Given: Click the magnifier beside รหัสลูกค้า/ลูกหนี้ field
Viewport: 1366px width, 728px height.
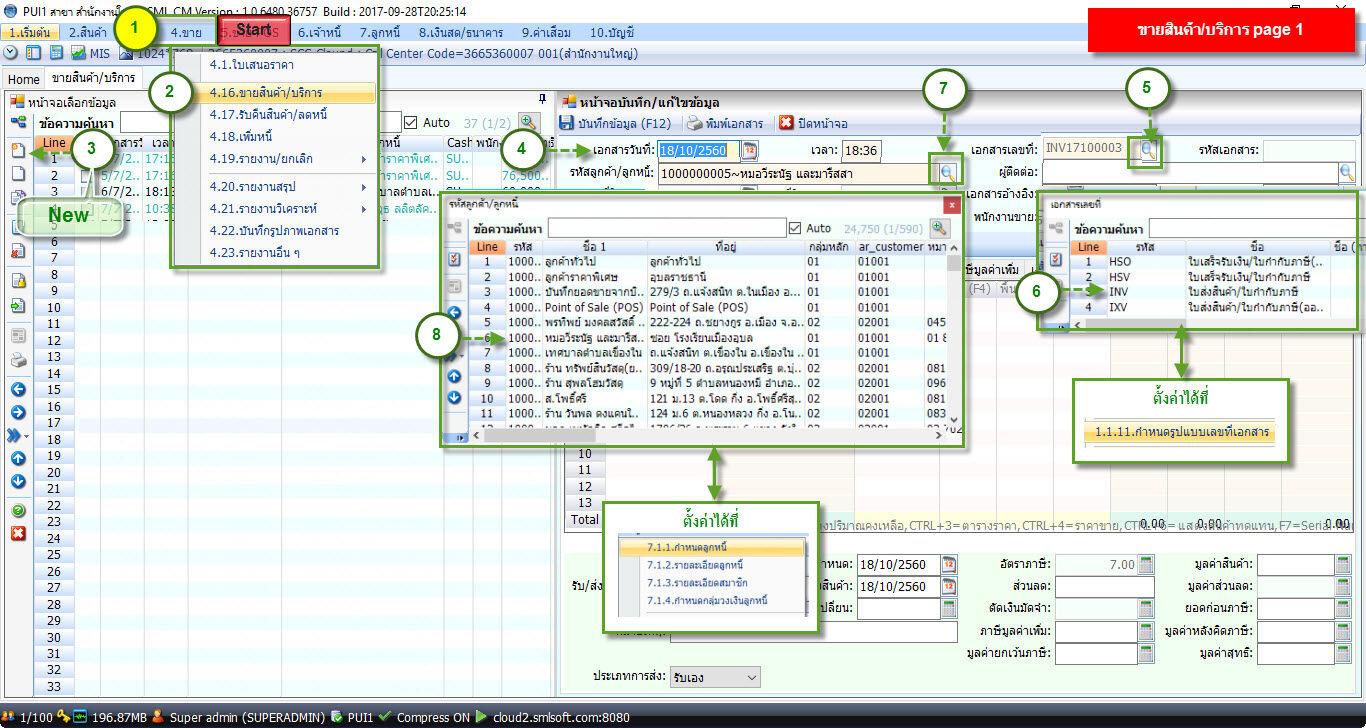Looking at the screenshot, I should tap(946, 173).
